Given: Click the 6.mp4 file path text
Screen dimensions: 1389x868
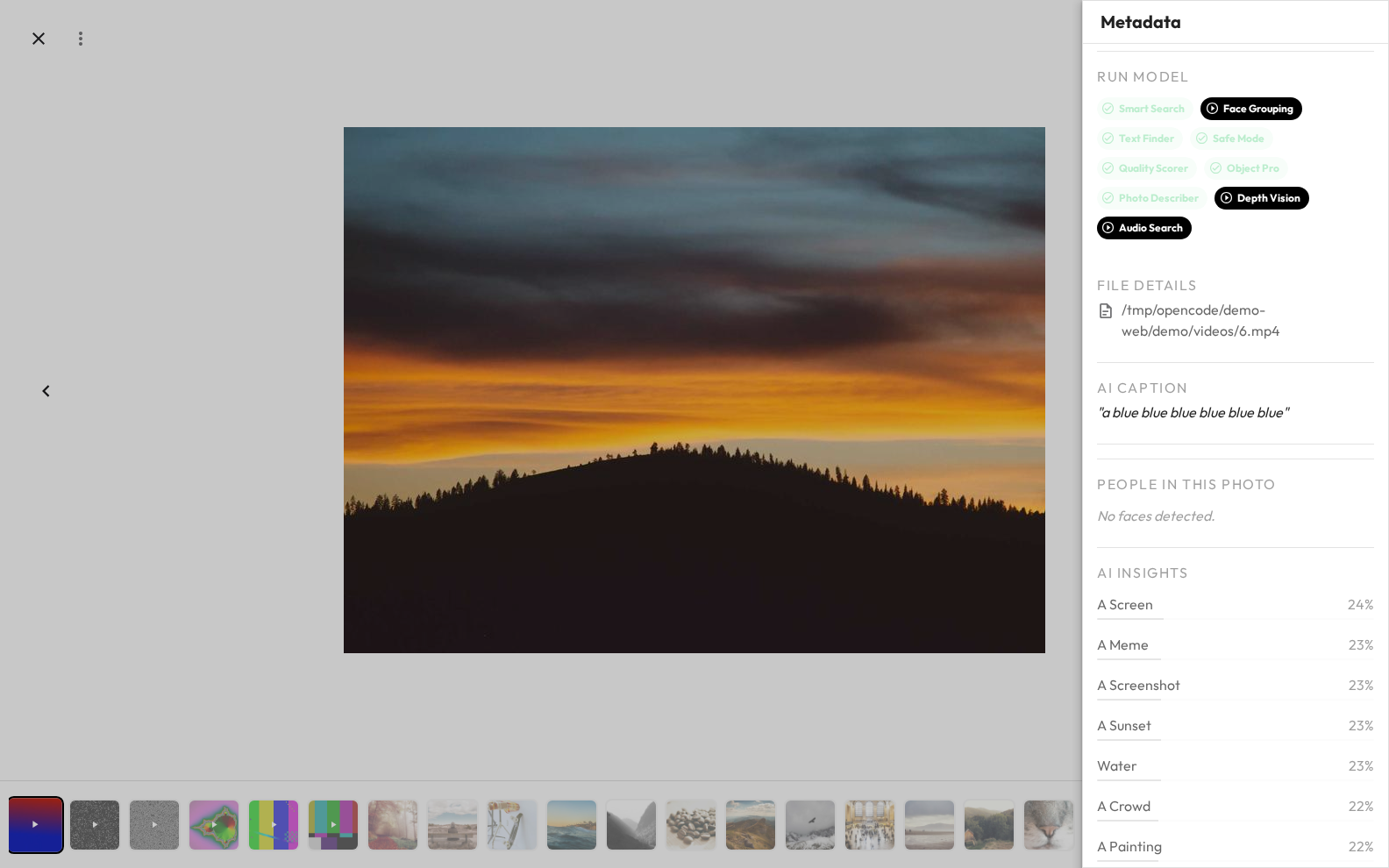Looking at the screenshot, I should [x=1200, y=321].
